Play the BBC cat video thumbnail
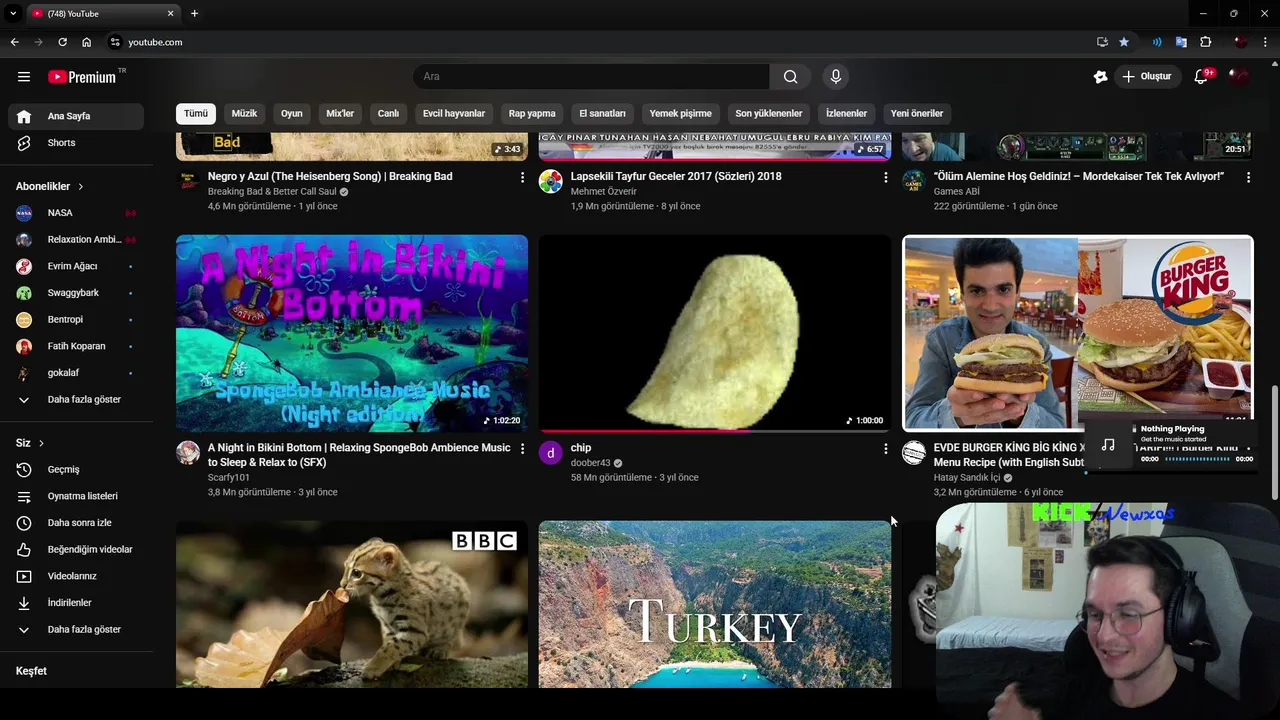1280x720 pixels. click(352, 604)
